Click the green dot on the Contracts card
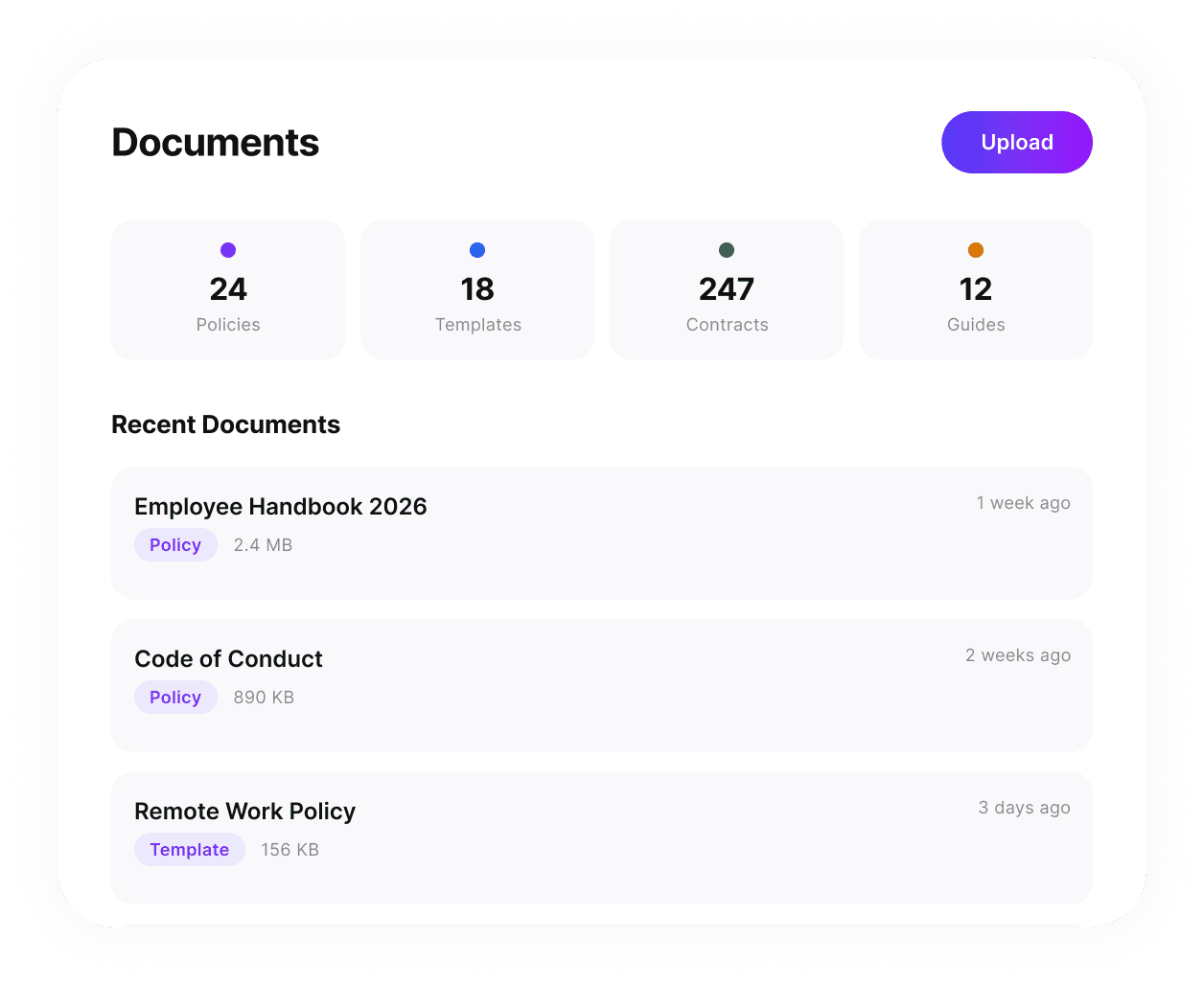 point(726,249)
